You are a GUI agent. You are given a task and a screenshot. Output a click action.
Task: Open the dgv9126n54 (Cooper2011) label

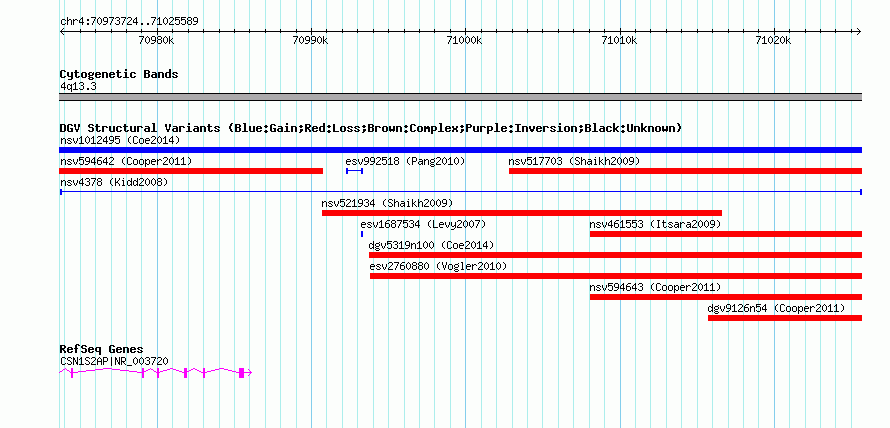click(x=776, y=308)
